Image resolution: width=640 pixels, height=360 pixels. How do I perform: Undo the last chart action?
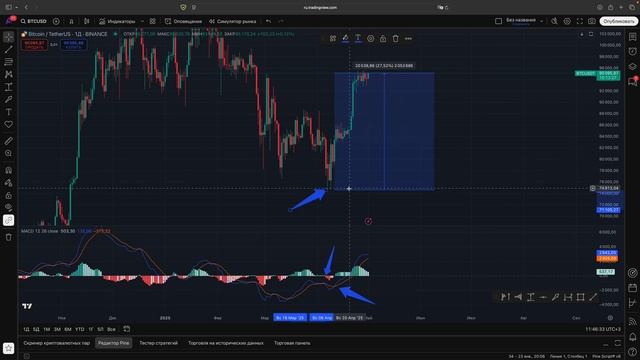click(x=268, y=21)
